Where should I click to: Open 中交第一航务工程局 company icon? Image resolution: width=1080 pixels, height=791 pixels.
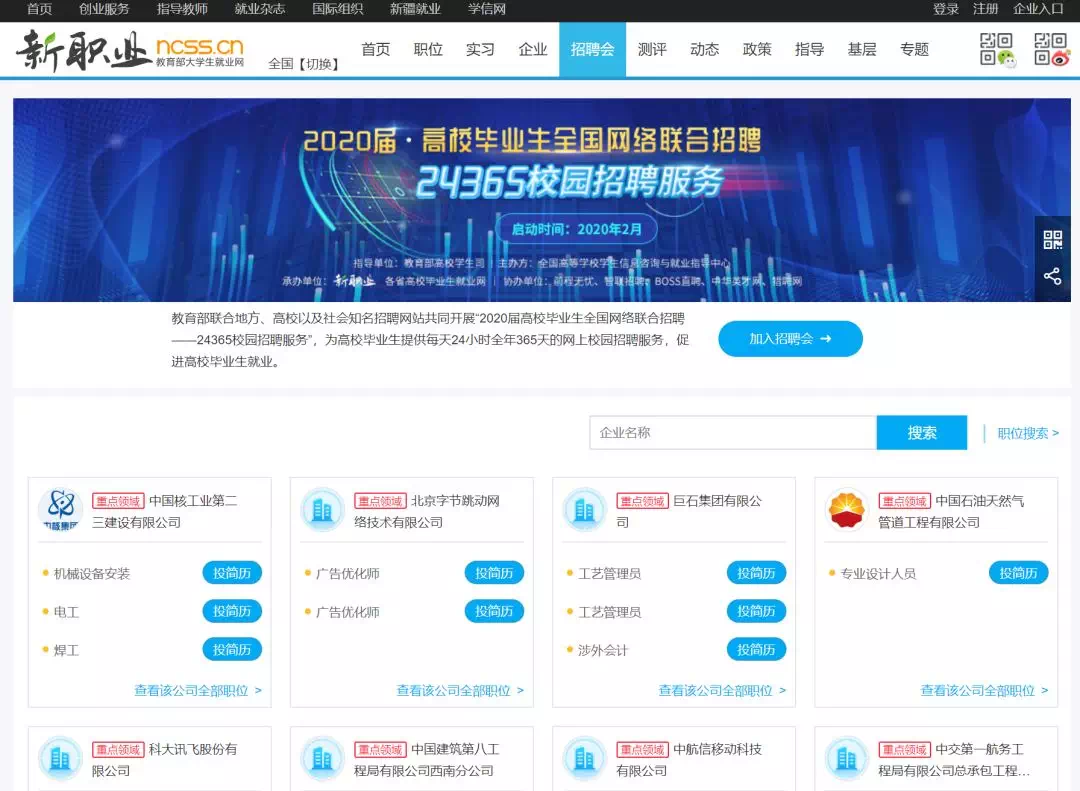tap(847, 759)
